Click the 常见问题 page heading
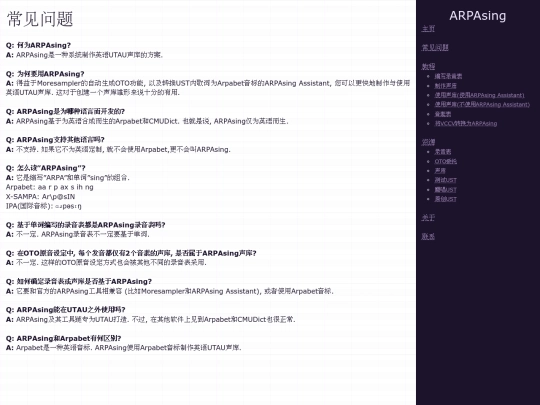Image resolution: width=540 pixels, height=405 pixels. (x=40, y=19)
